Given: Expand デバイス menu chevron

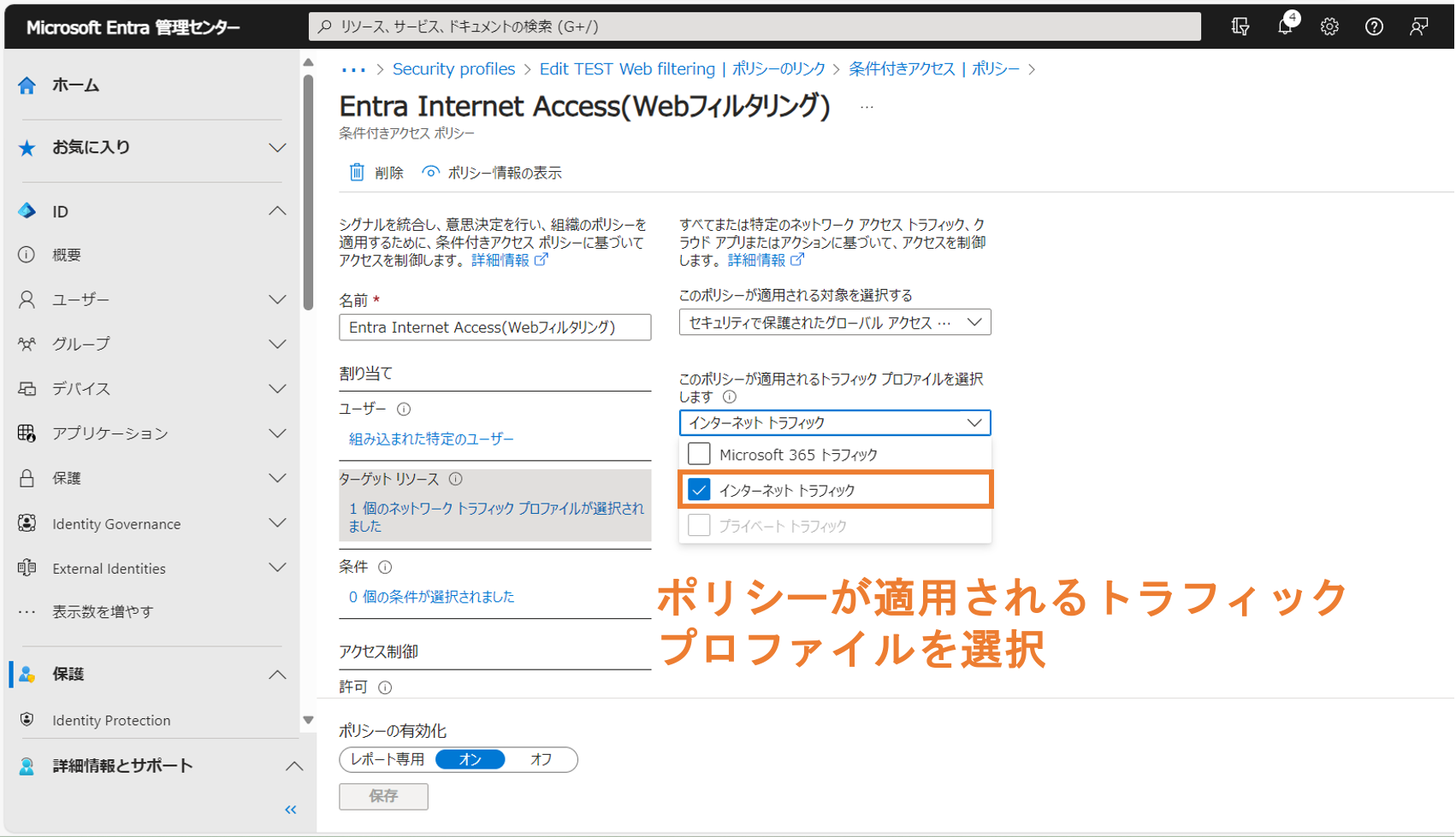Looking at the screenshot, I should (x=277, y=389).
